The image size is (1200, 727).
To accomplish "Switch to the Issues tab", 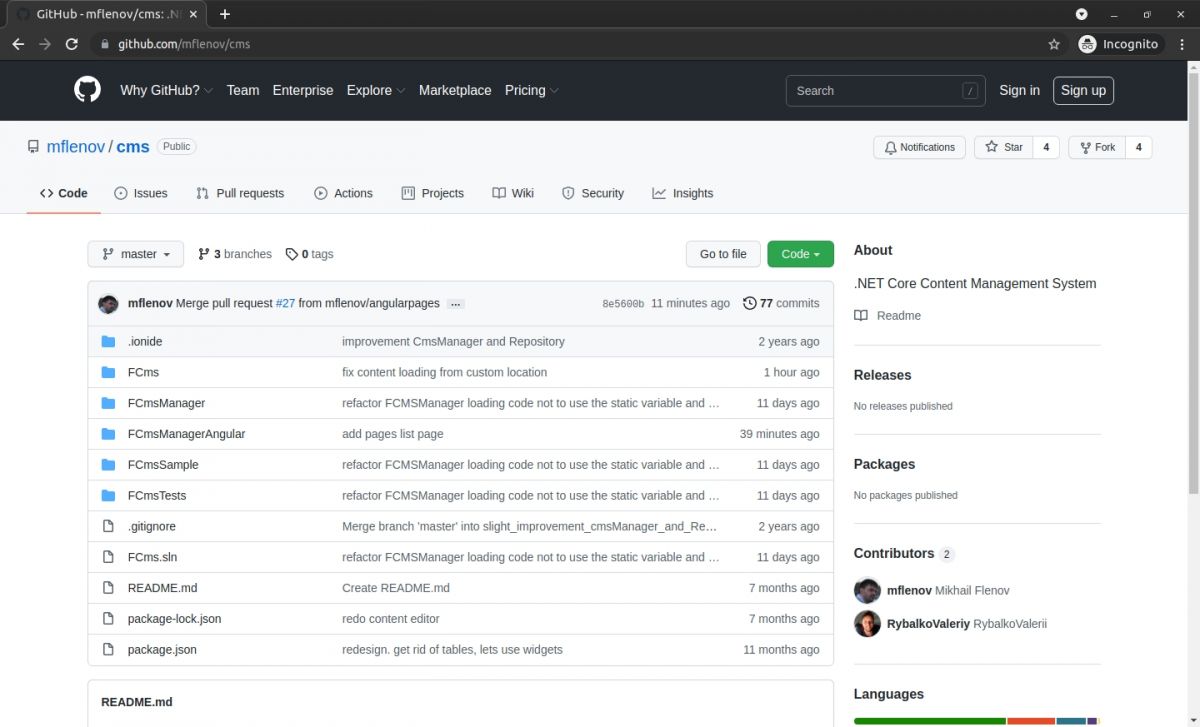I will tap(141, 193).
